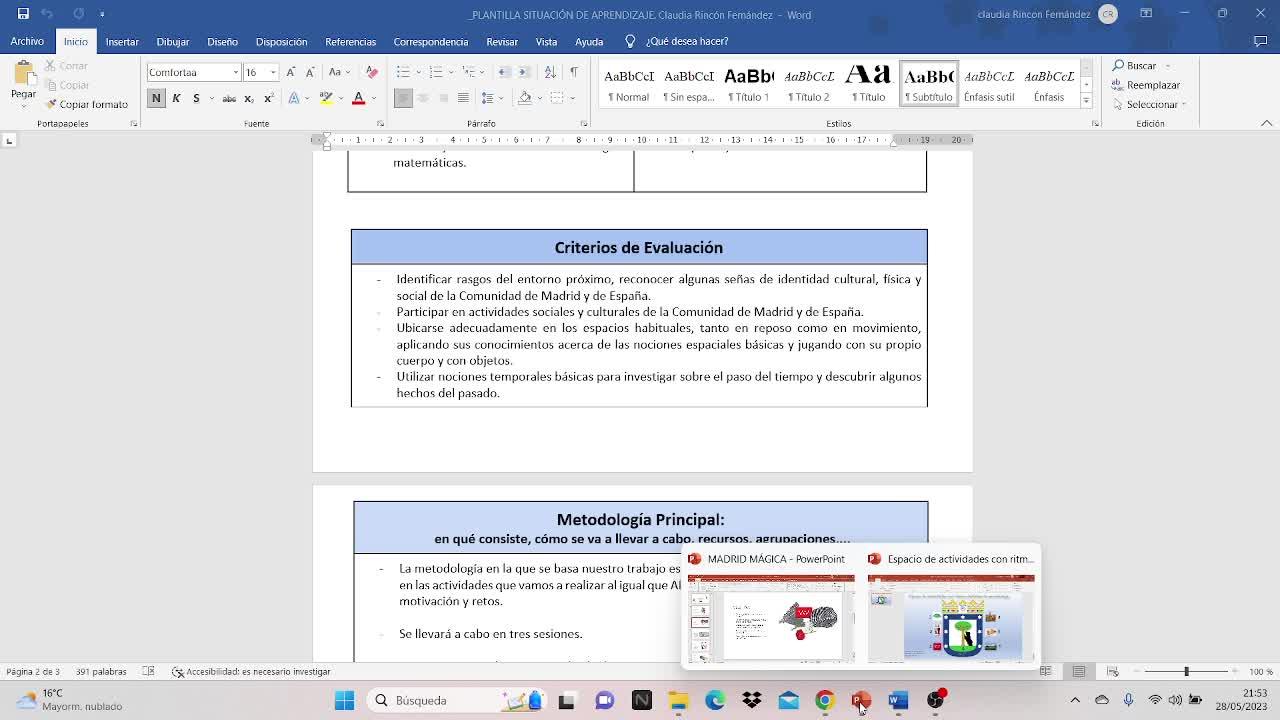Click the subscript icon
The width and height of the screenshot is (1280, 720).
249,98
